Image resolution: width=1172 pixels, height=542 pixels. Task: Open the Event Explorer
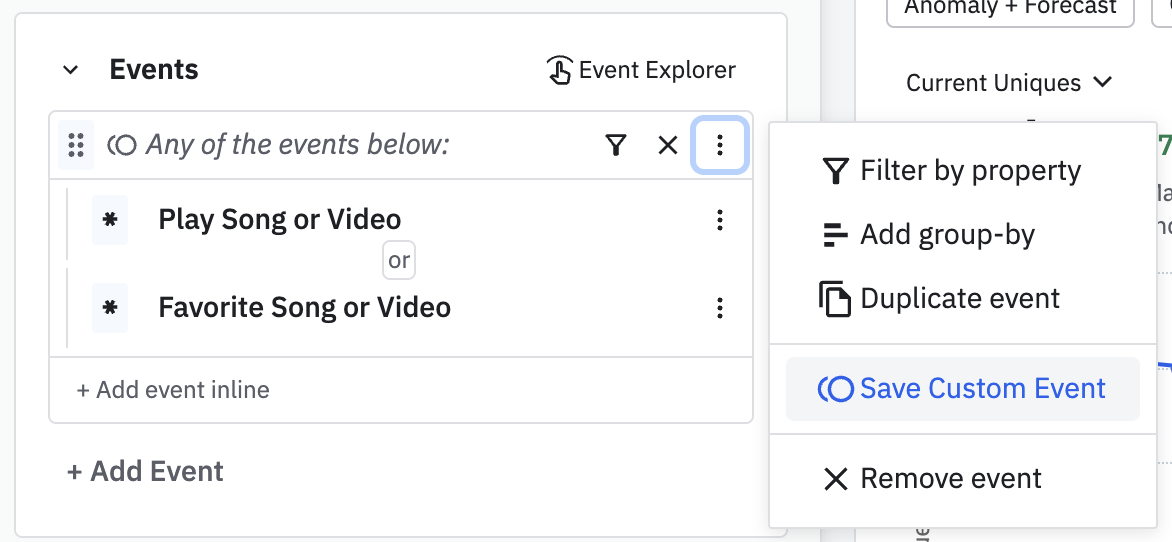[641, 70]
